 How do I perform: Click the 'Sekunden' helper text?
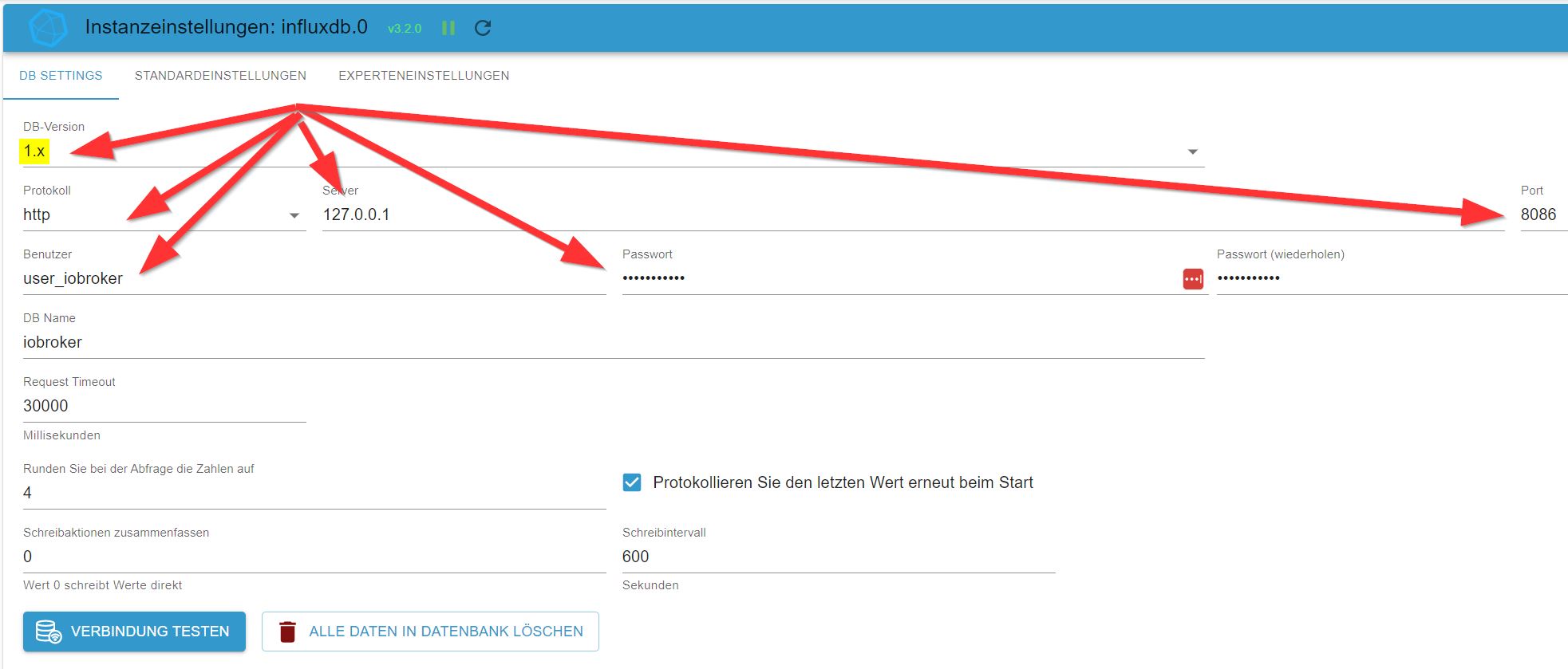click(650, 585)
